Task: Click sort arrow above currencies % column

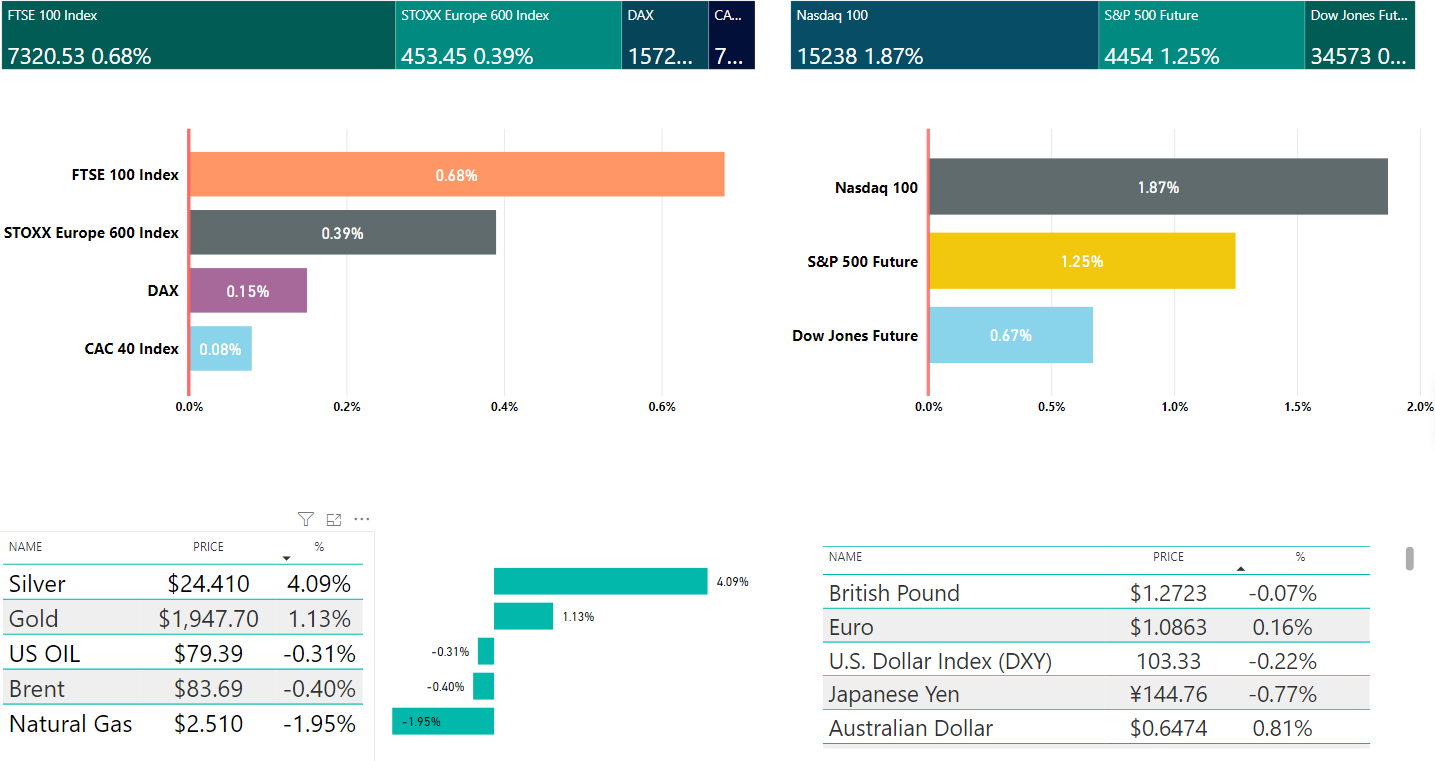Action: [1240, 568]
